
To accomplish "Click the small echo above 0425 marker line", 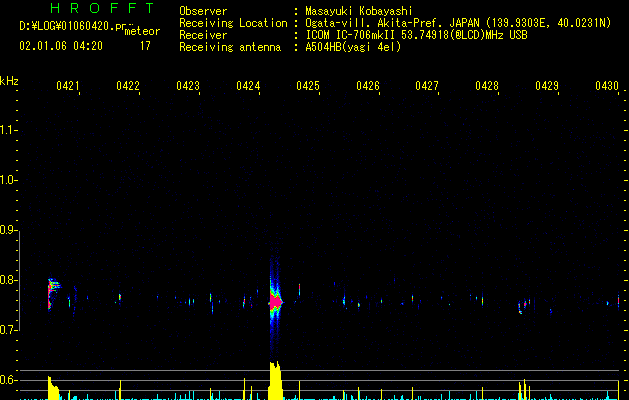I will (299, 288).
